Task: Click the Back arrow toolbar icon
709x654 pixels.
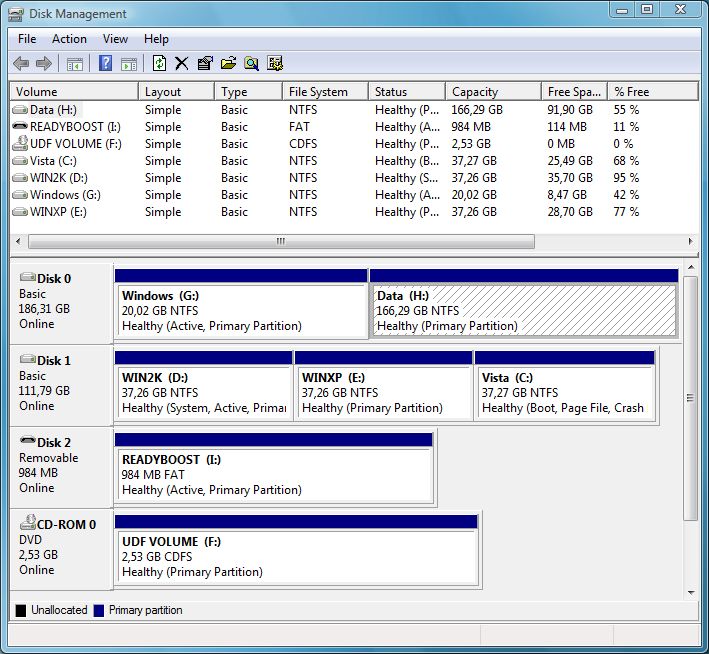Action: click(21, 63)
